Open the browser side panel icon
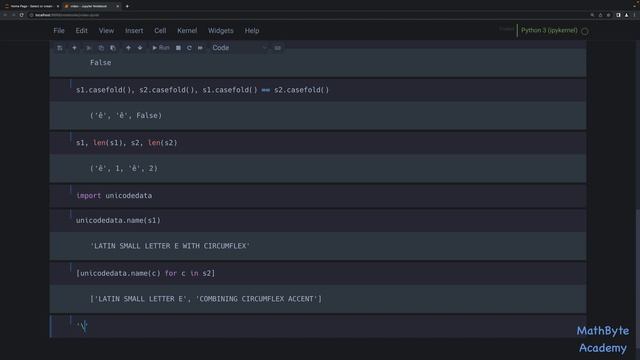Viewport: 640px width, 360px height. (x=618, y=15)
